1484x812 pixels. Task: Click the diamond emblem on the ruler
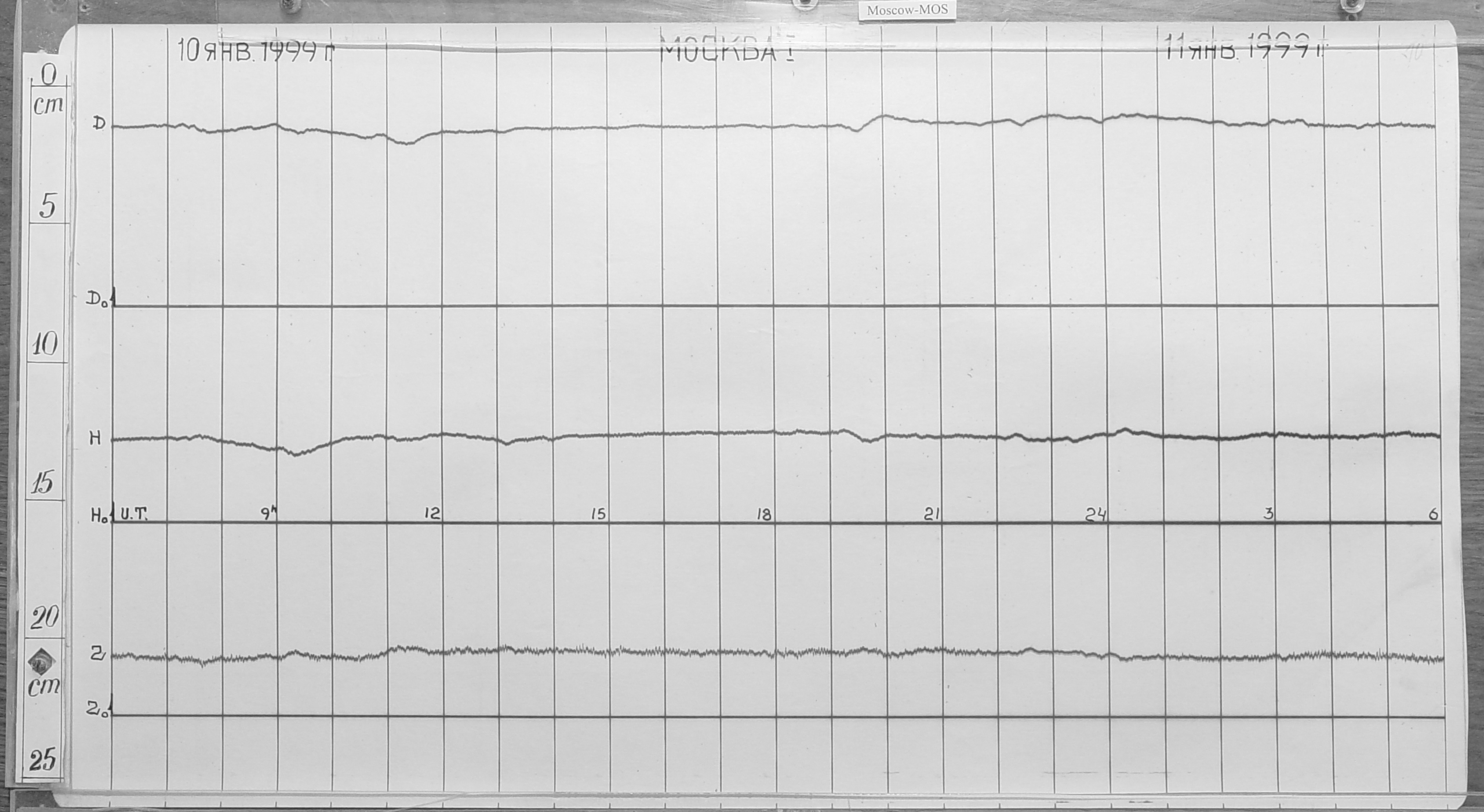coord(42,661)
